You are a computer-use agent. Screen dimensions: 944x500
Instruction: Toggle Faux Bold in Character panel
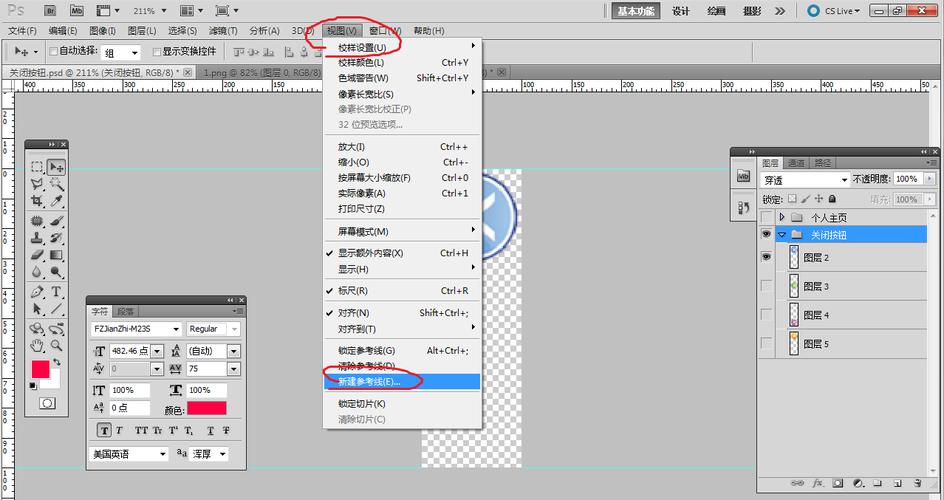[x=104, y=431]
